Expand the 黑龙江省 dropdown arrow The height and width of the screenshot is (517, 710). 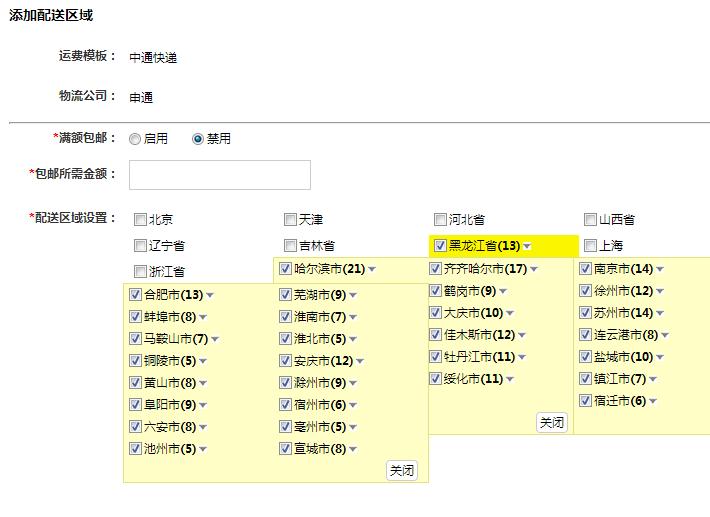(527, 246)
